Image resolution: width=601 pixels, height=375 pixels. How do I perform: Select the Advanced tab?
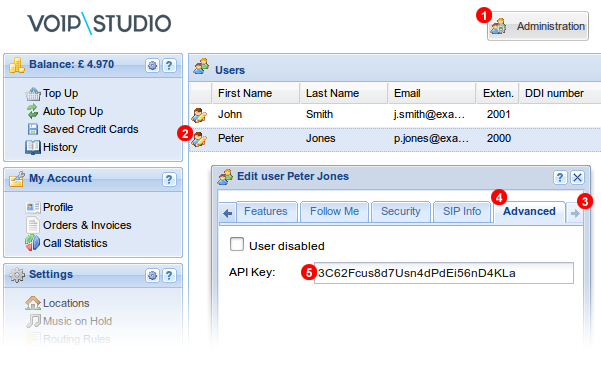(x=529, y=212)
